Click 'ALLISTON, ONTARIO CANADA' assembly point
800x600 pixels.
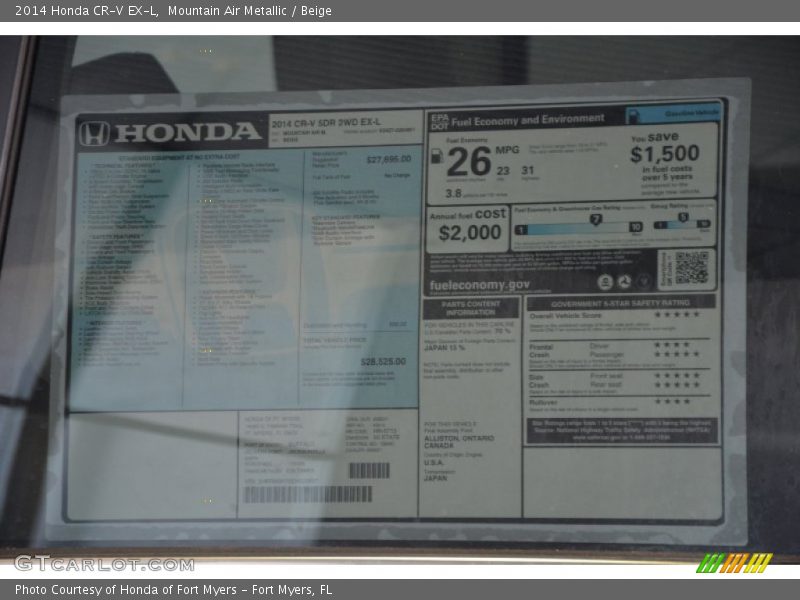[x=459, y=442]
